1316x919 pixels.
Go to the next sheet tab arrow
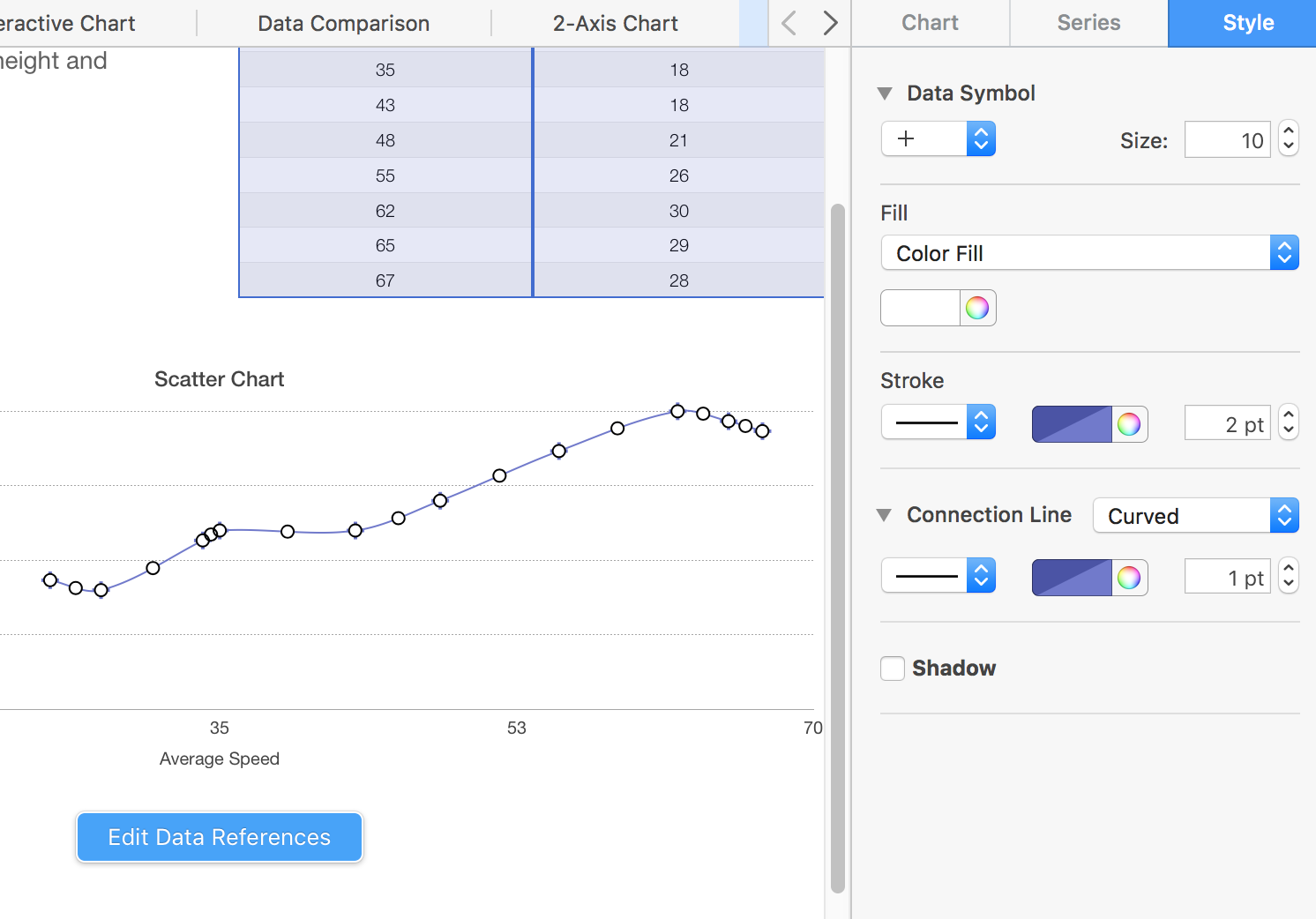coord(830,23)
